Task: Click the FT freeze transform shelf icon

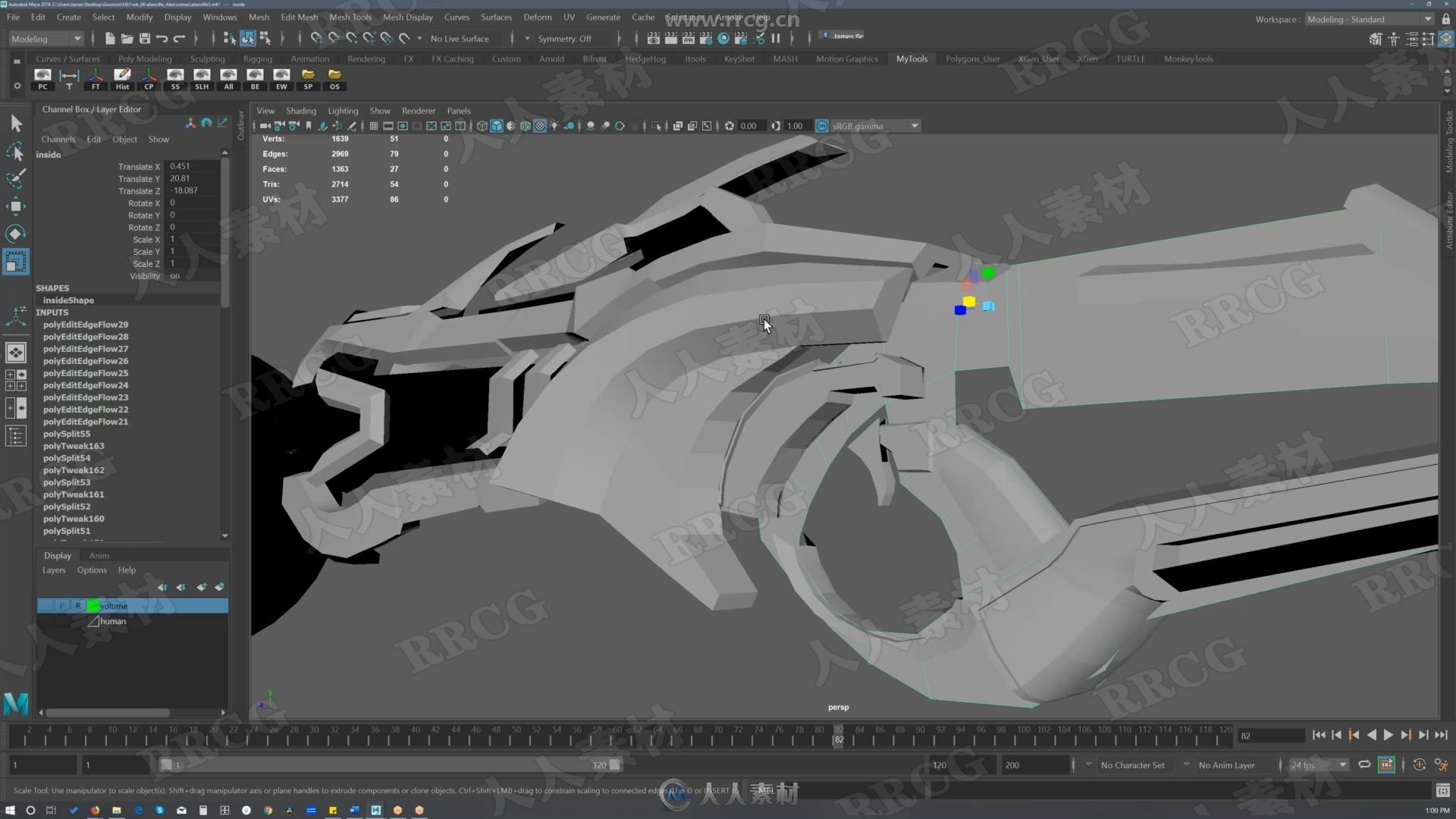Action: click(x=96, y=78)
